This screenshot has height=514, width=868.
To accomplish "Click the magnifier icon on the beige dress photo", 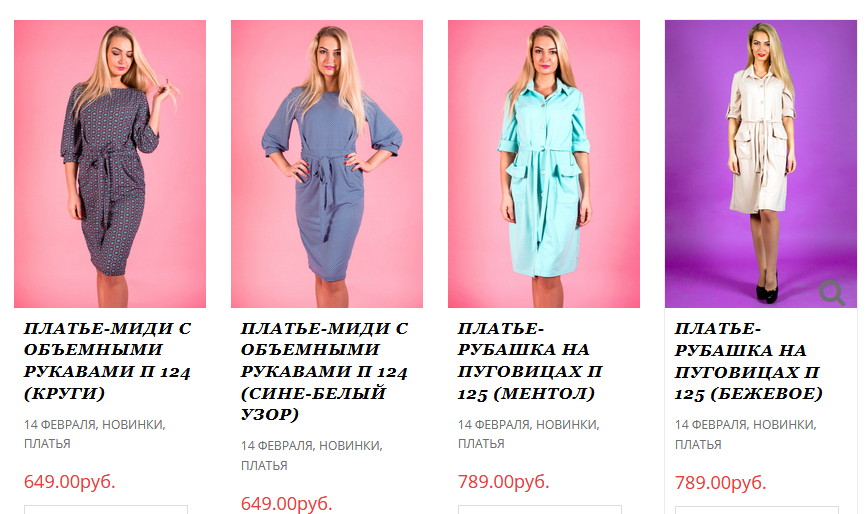I will tap(831, 293).
